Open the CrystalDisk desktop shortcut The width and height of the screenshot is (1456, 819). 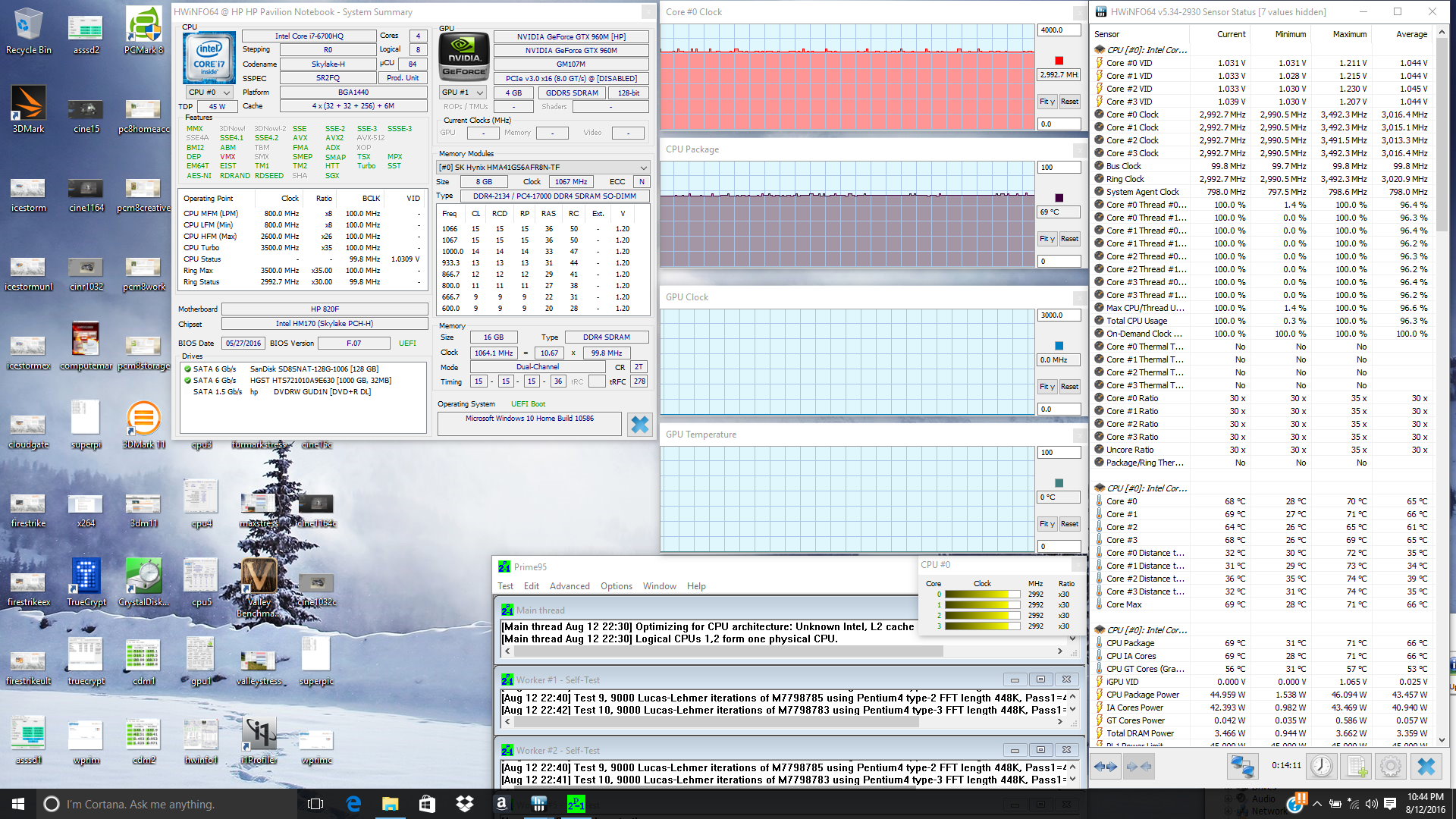143,583
